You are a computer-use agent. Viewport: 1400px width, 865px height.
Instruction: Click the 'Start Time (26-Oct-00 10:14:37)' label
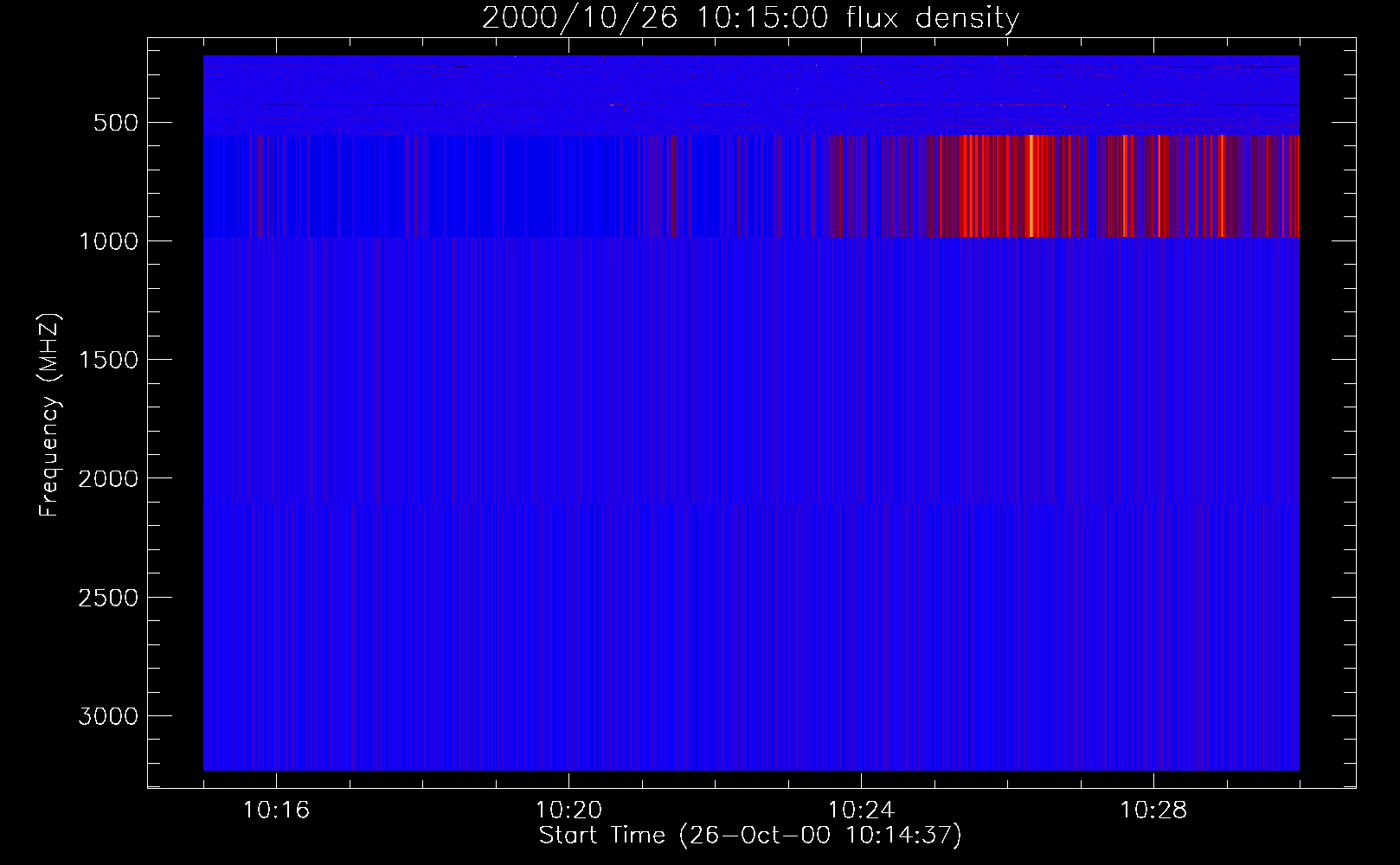tap(750, 836)
